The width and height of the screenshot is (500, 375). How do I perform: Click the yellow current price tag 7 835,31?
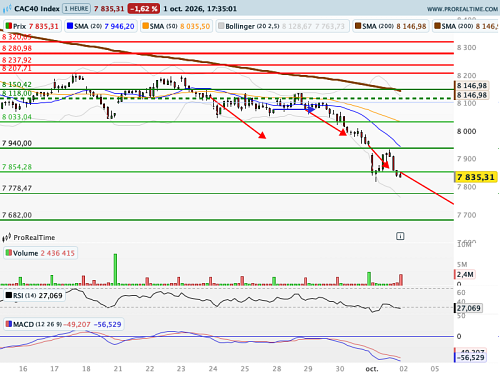476,177
